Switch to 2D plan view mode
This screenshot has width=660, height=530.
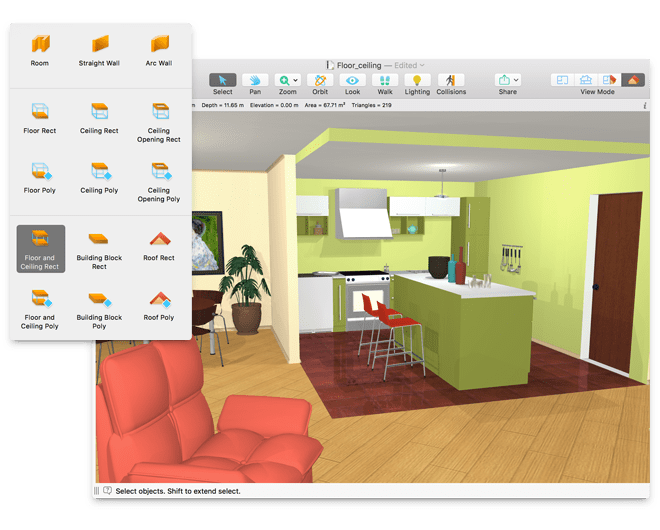point(562,80)
